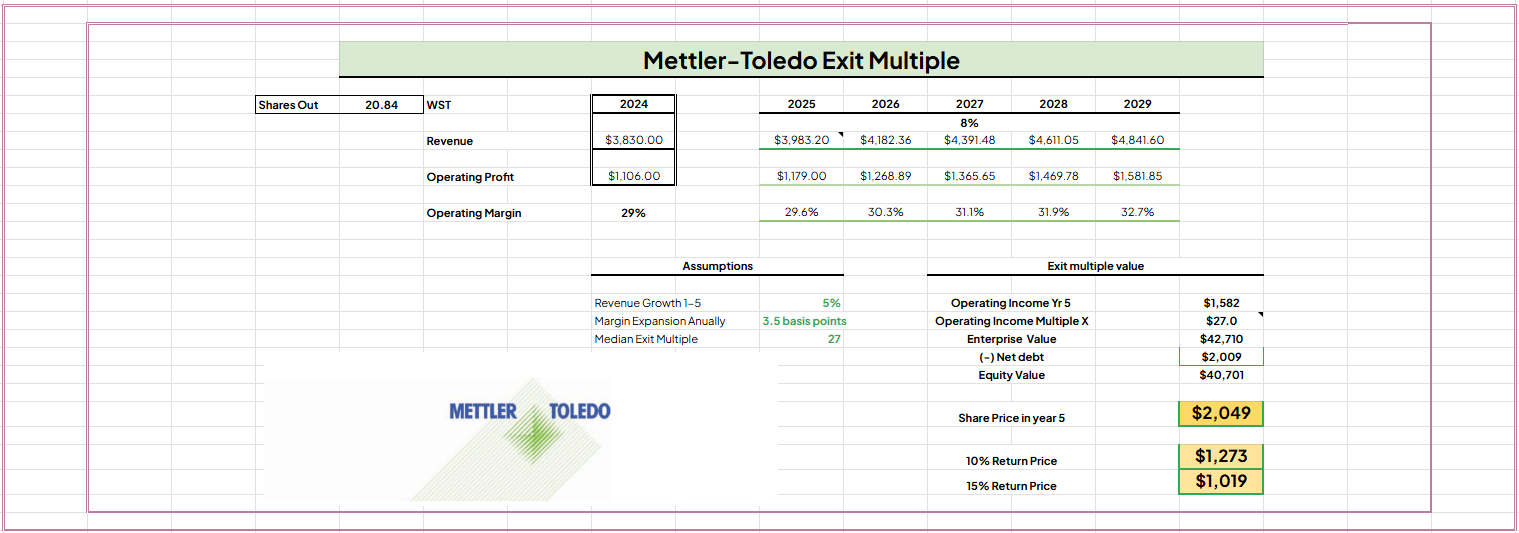Screen dimensions: 1519x533
Task: Click the Assumptions section header
Action: pos(717,266)
